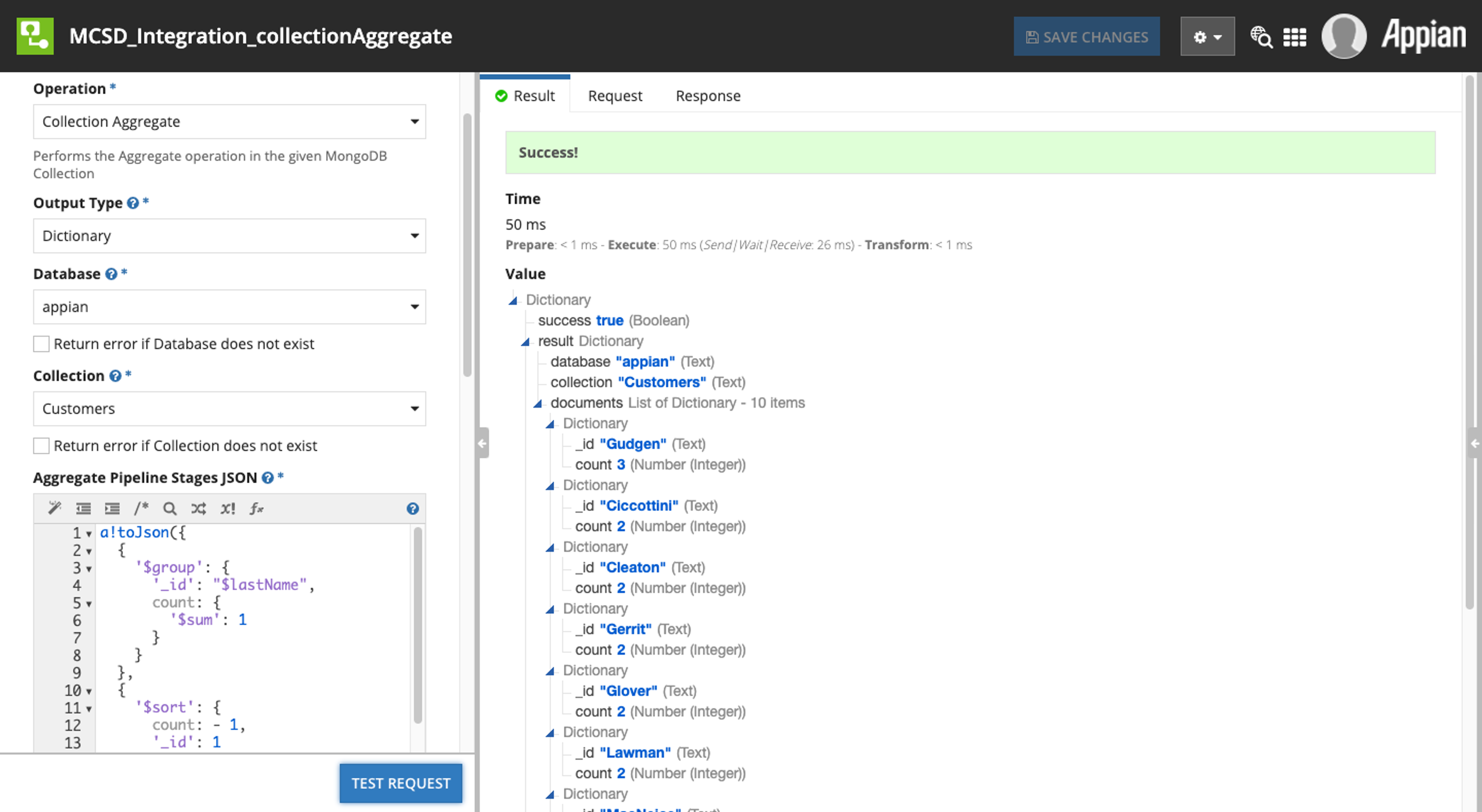Fold the $group block at line 3
Viewport: 1482px width, 812px height.
pyautogui.click(x=89, y=568)
